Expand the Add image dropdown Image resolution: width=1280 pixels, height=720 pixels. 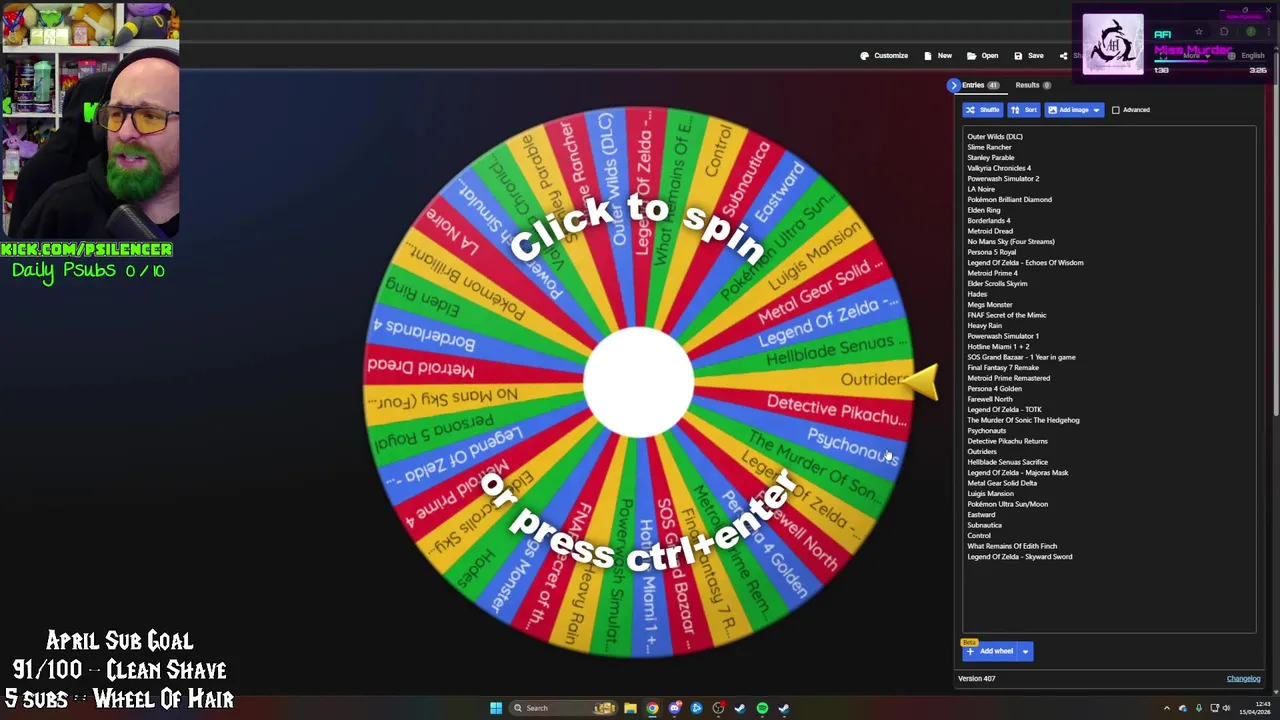coord(1096,110)
